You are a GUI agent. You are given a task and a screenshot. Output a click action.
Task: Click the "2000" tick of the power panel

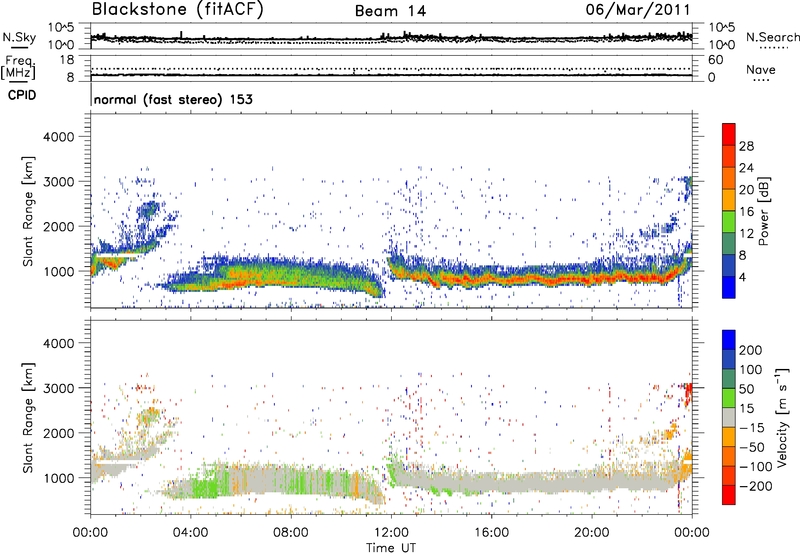(59, 226)
